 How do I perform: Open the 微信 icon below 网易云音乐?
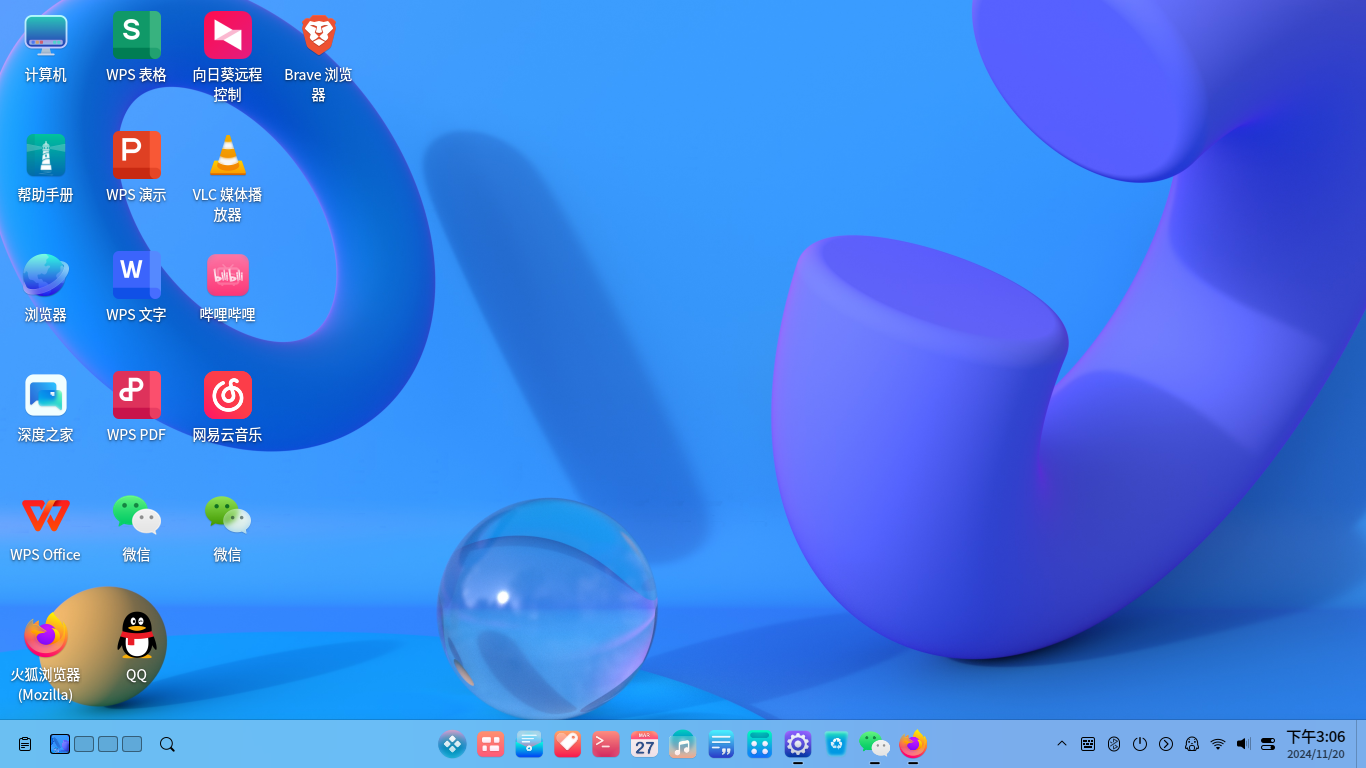point(227,516)
